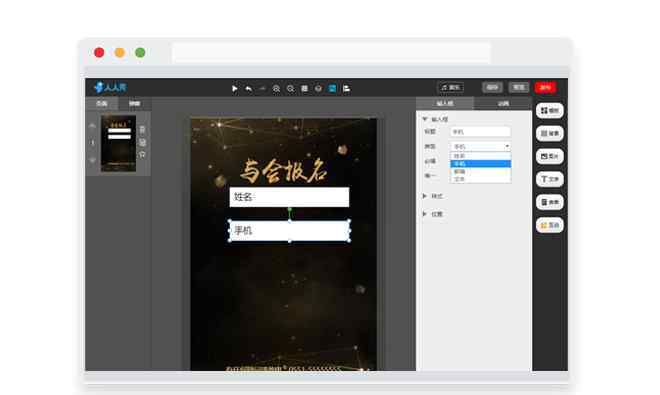Expand the 样式 style section

click(x=425, y=196)
